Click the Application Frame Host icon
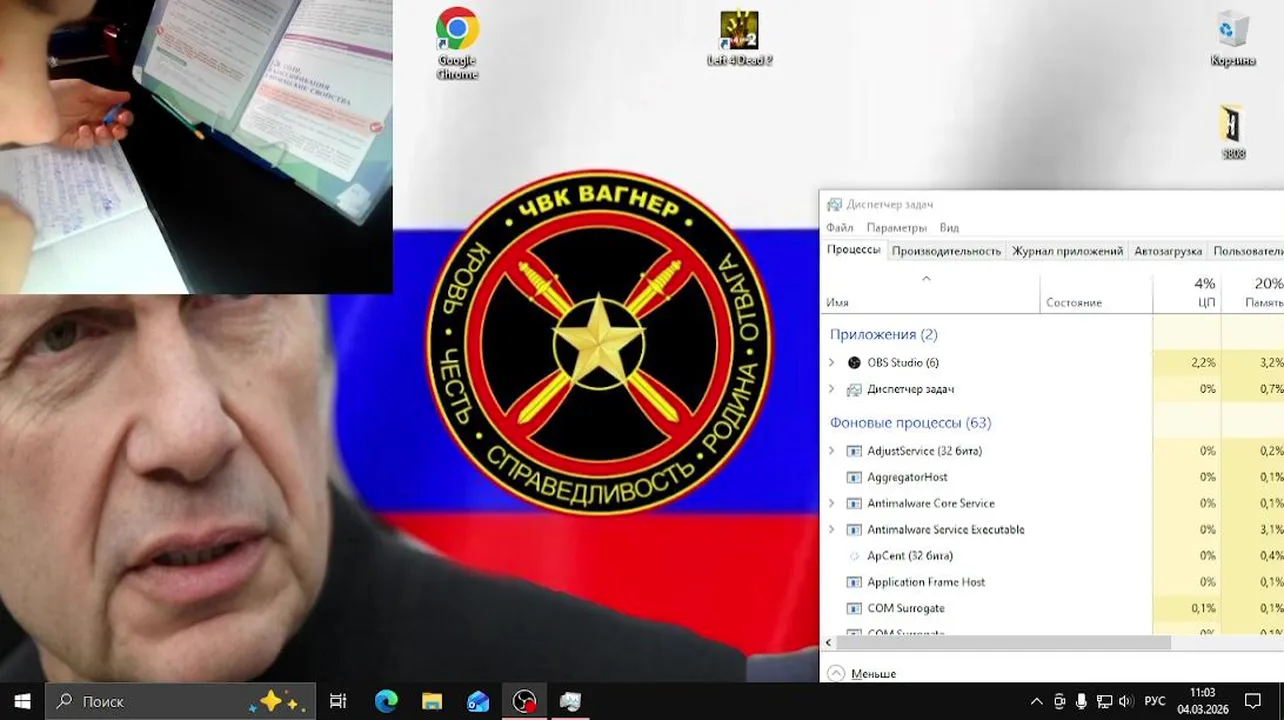The width and height of the screenshot is (1284, 720). [854, 582]
